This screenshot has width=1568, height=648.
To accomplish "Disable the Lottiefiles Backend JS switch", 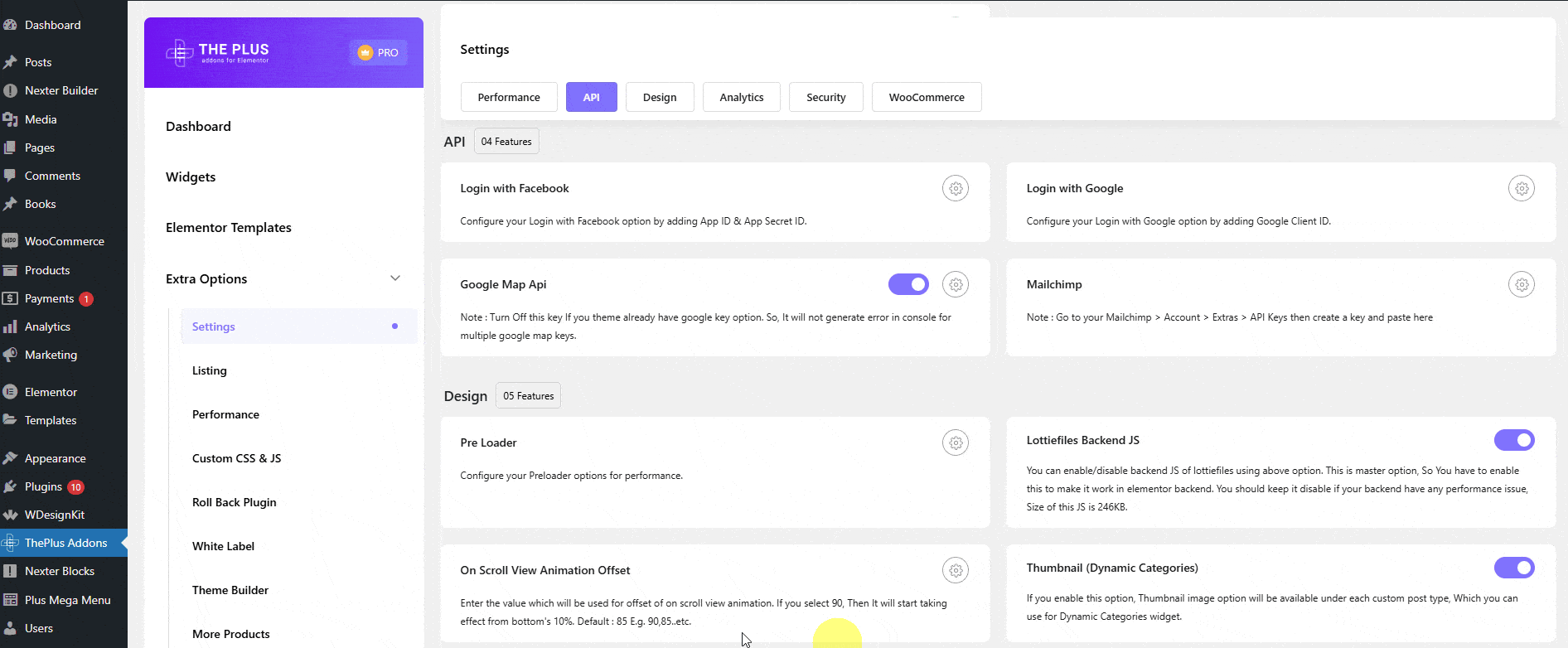I will pos(1514,440).
